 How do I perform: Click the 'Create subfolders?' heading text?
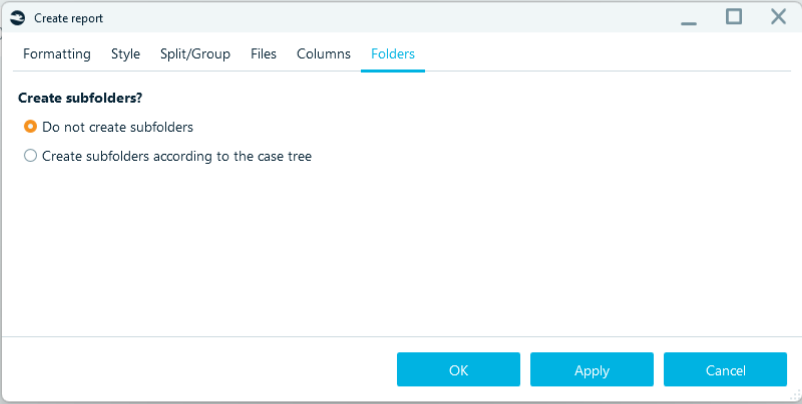[x=80, y=98]
